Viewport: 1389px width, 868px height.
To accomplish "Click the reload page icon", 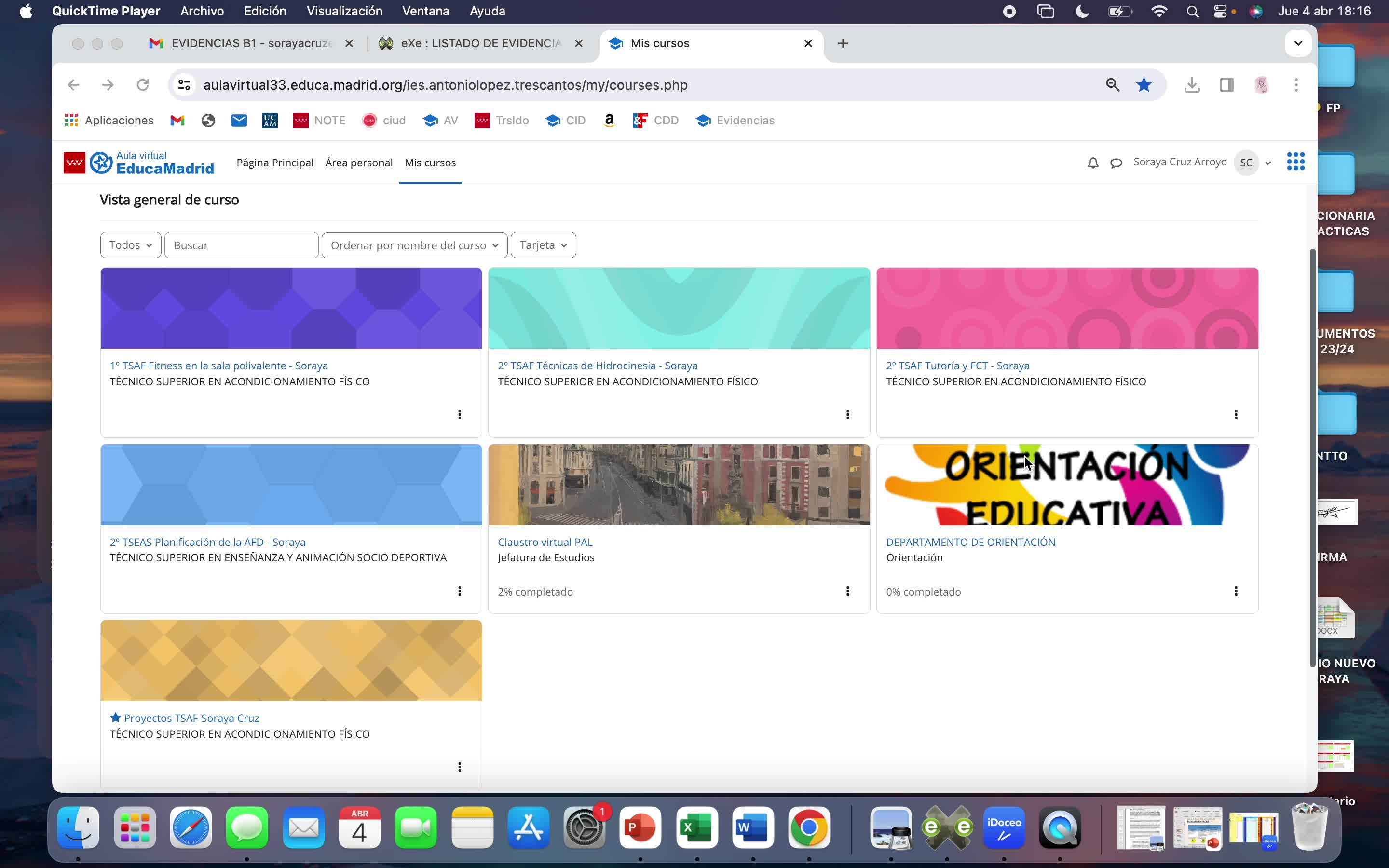I will pos(143,85).
